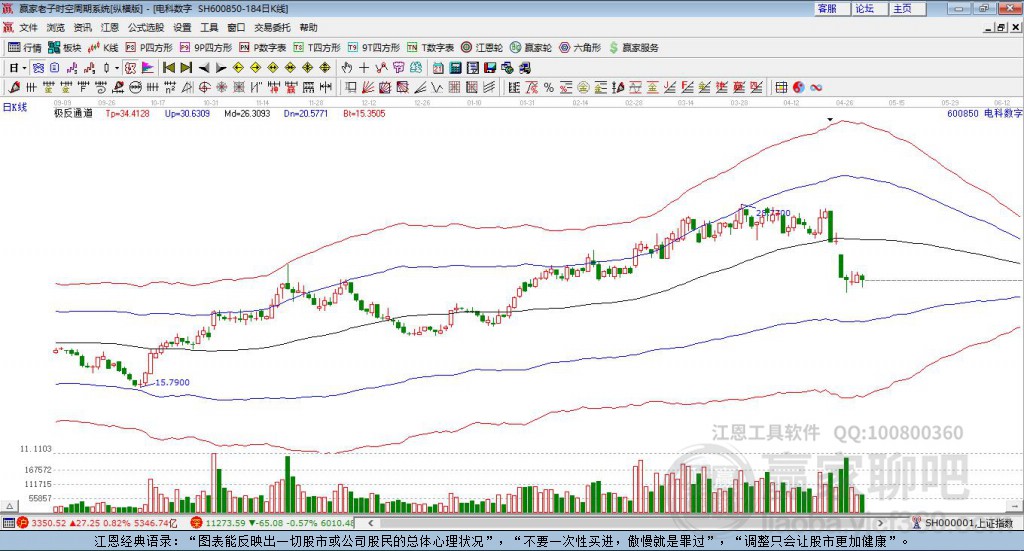Viewport: 1024px width, 551px height.
Task: Open the colored grid table icon
Action: [781, 87]
